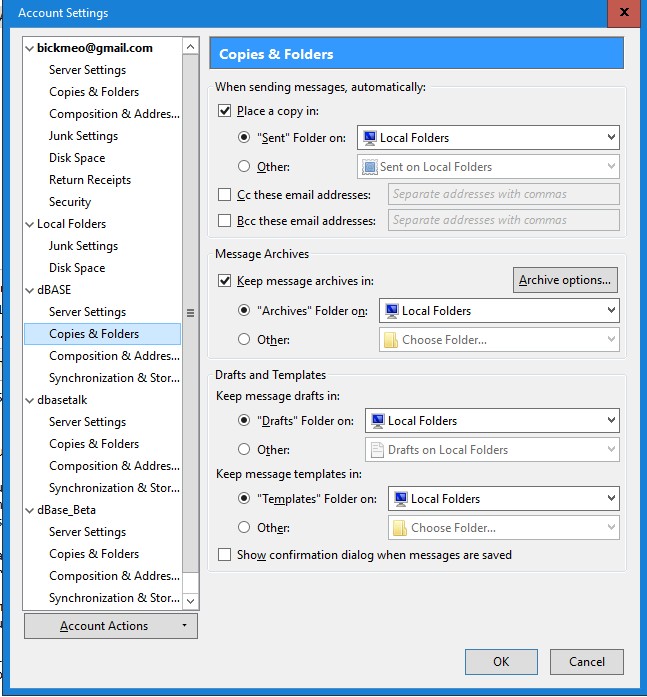The width and height of the screenshot is (647, 697).
Task: Close the Account Settings dialog
Action: pyautogui.click(x=624, y=13)
